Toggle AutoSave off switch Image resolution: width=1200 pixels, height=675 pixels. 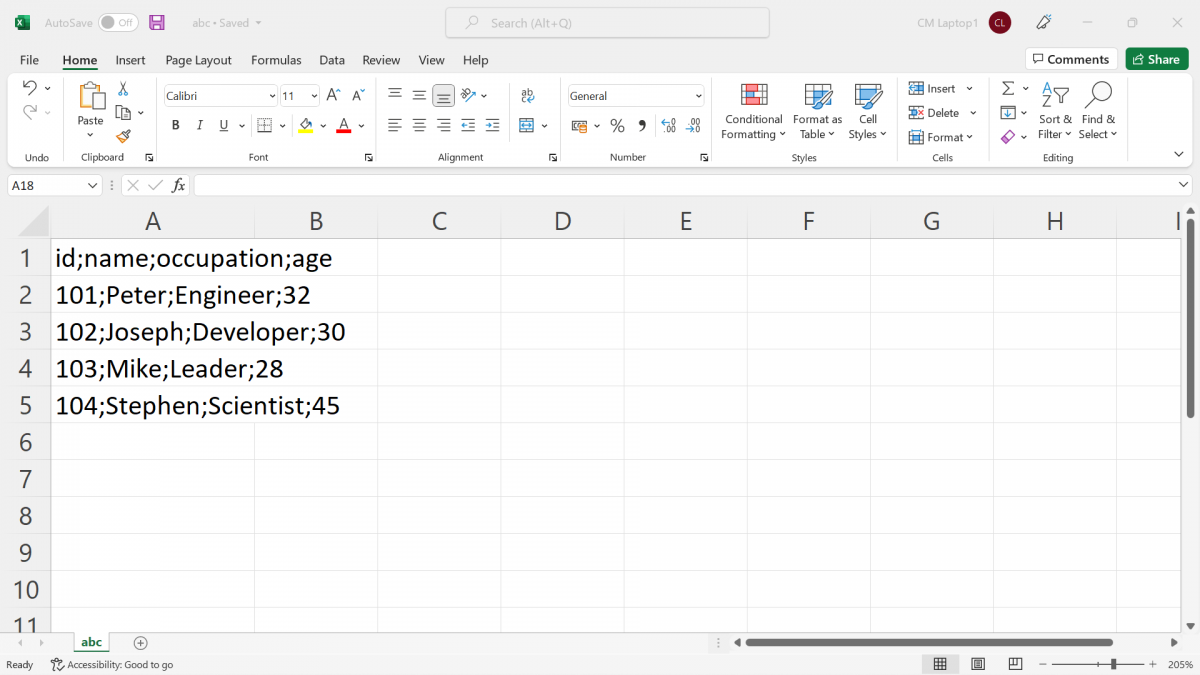click(x=117, y=22)
